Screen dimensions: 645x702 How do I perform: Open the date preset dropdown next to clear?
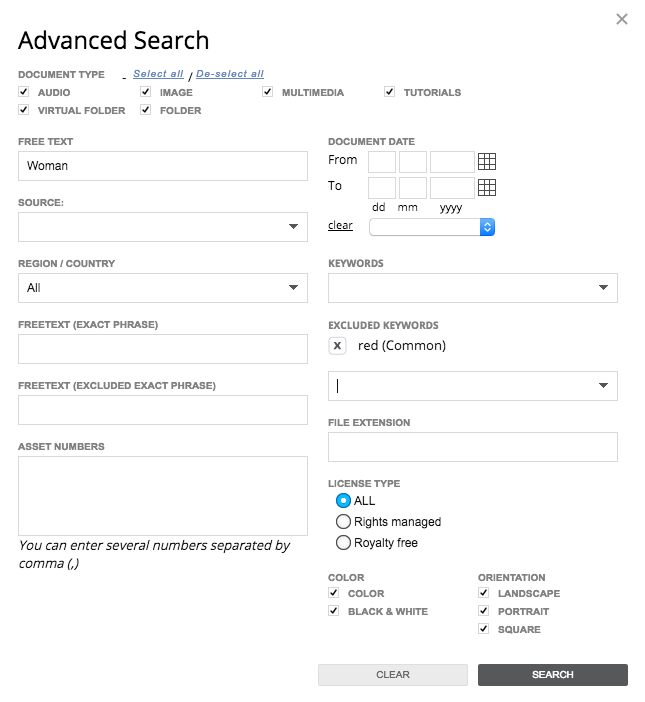432,227
